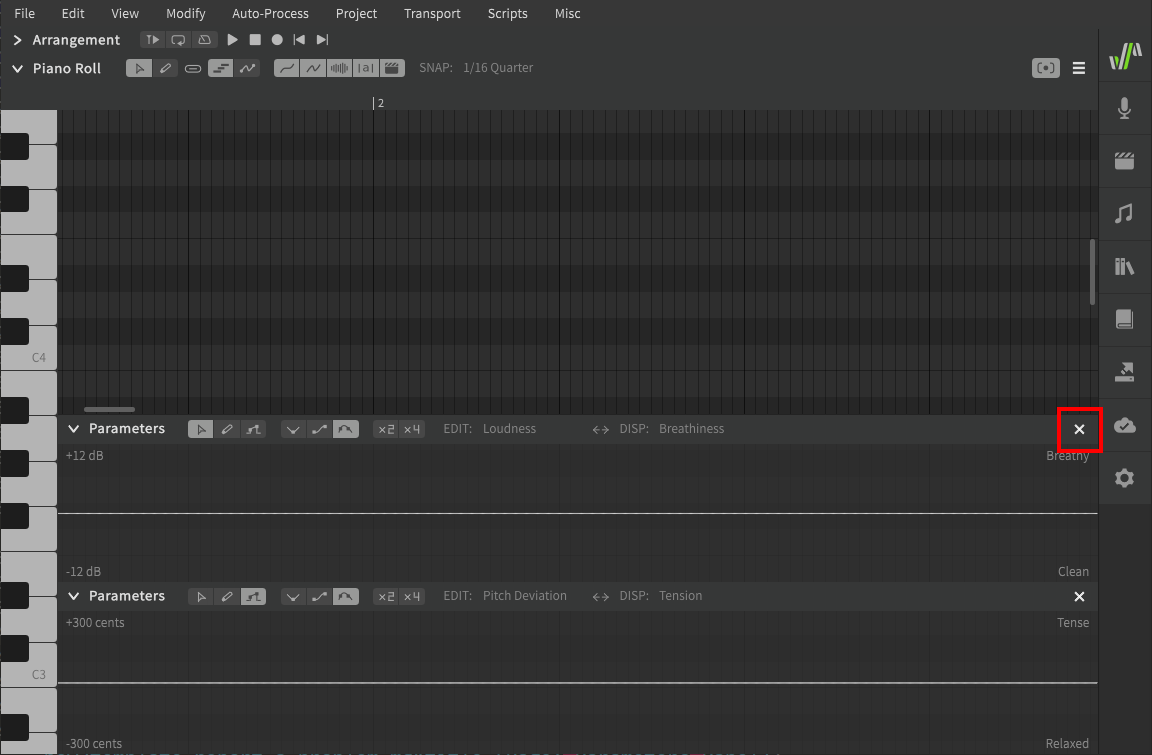
Task: Open the Voice panel microphone icon
Action: 1124,109
